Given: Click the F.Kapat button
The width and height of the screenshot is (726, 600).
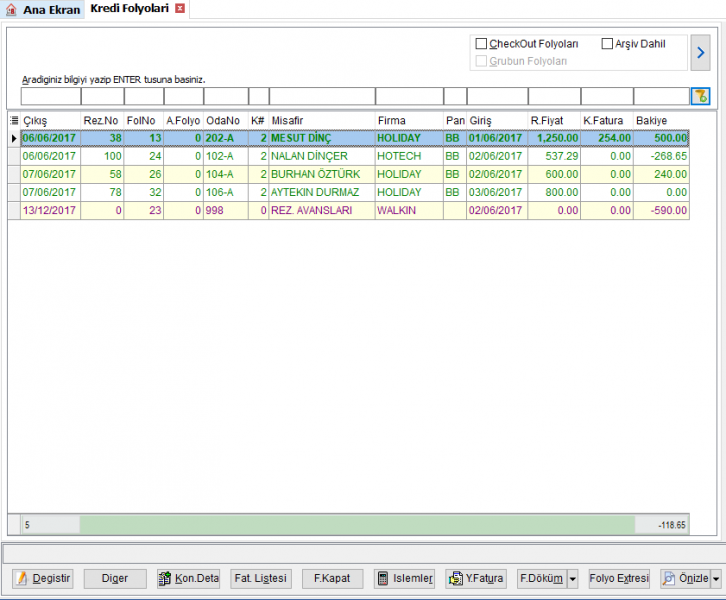Looking at the screenshot, I should click(332, 578).
